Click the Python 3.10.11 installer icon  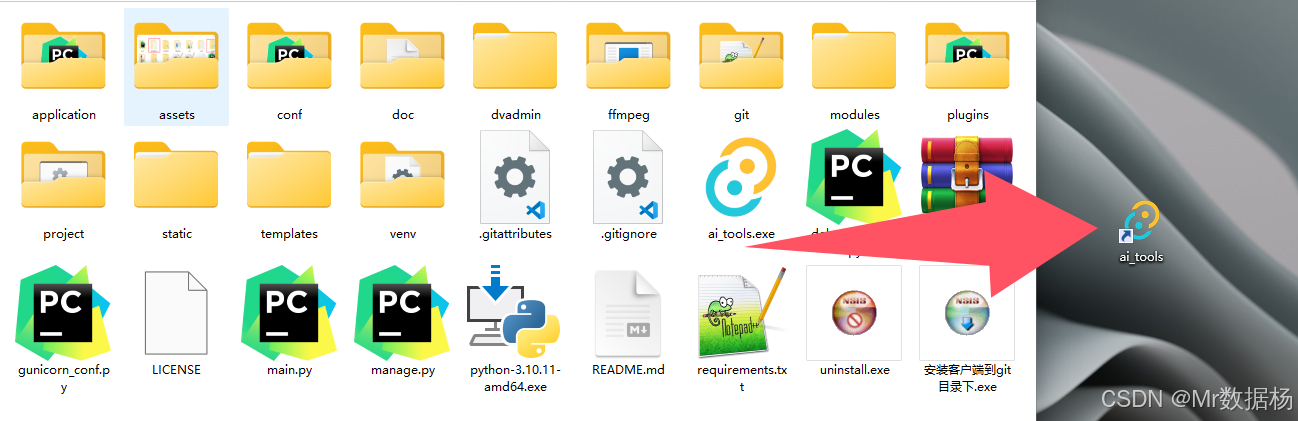513,312
